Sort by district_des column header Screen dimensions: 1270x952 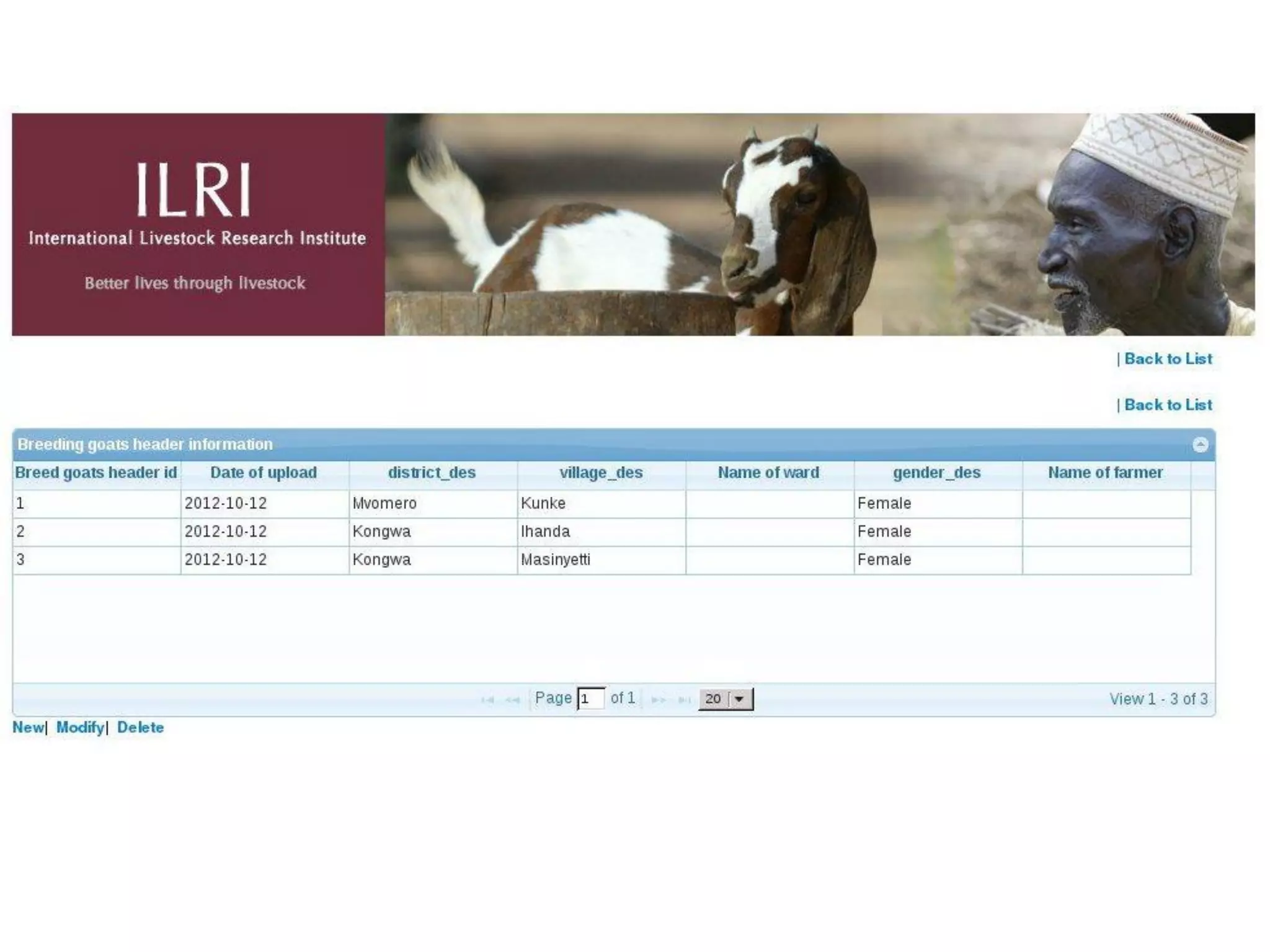click(x=432, y=473)
